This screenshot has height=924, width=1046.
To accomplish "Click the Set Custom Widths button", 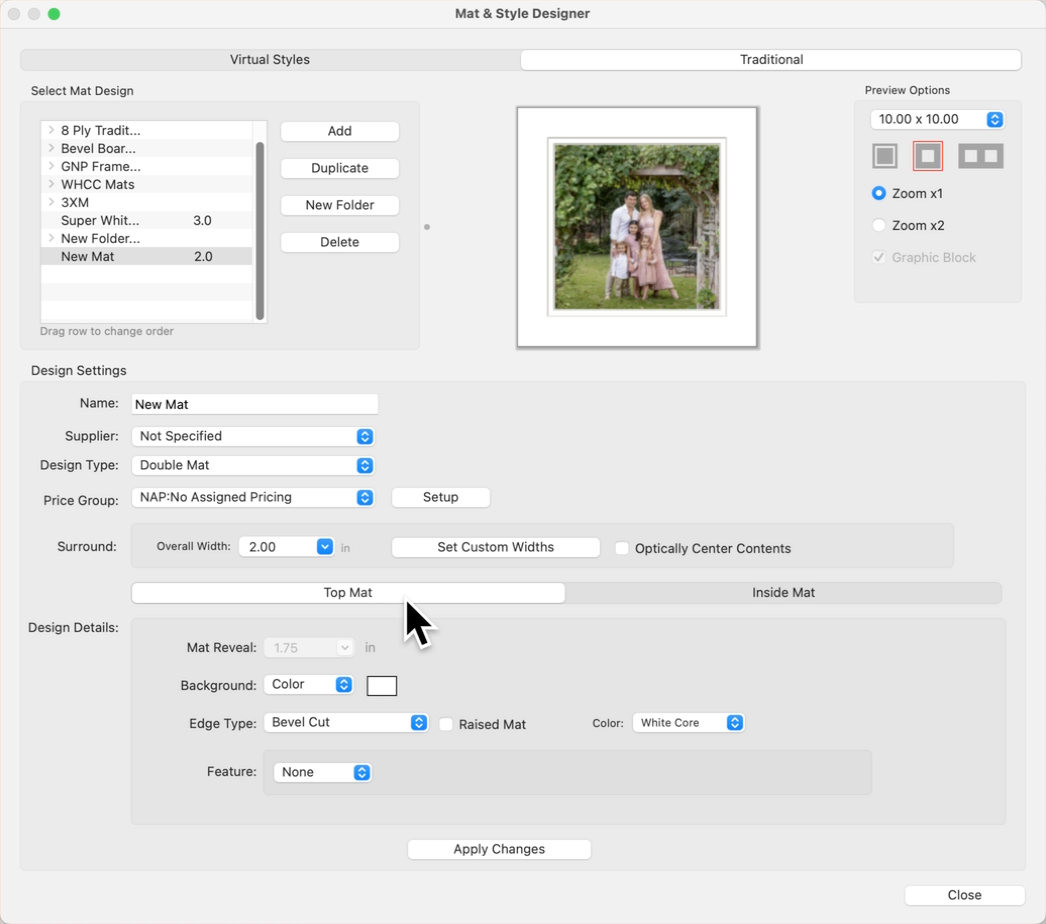I will click(495, 547).
